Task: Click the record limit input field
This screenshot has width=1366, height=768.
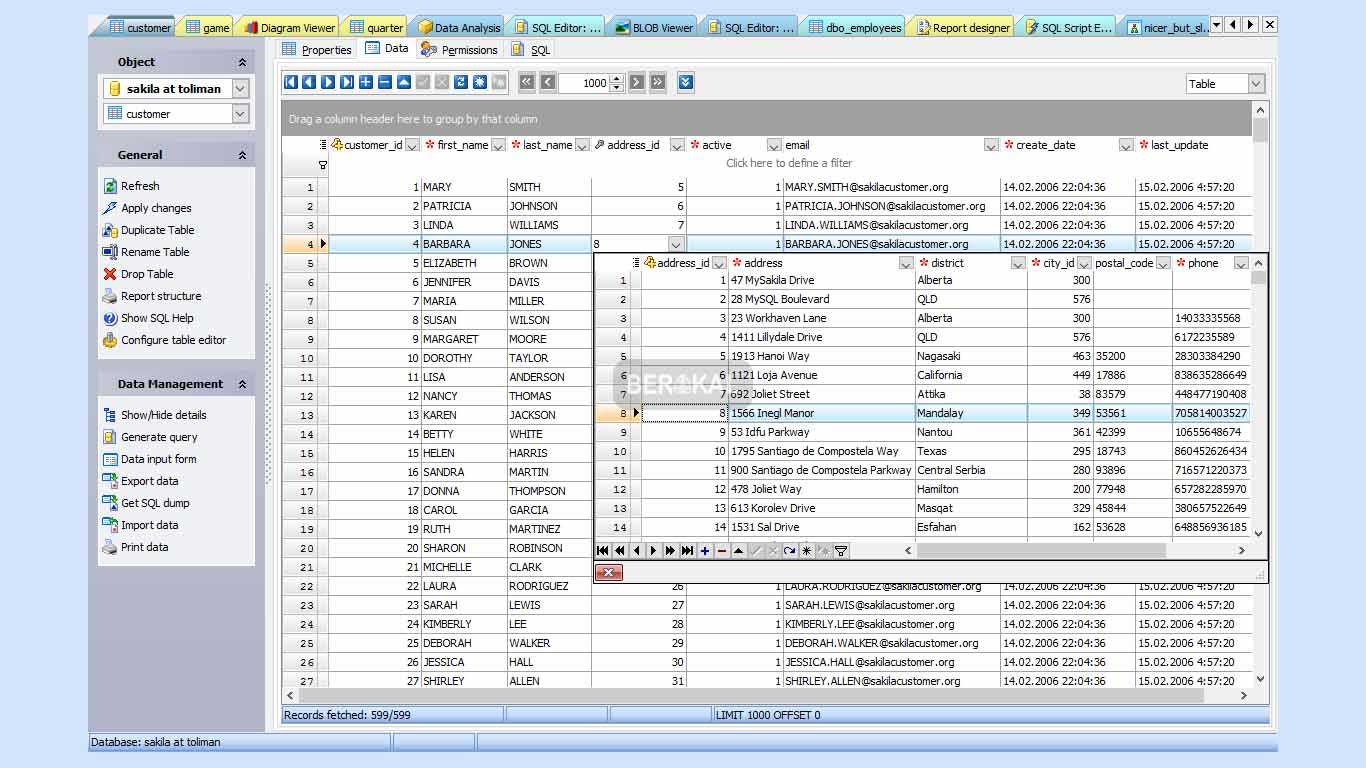Action: 583,83
